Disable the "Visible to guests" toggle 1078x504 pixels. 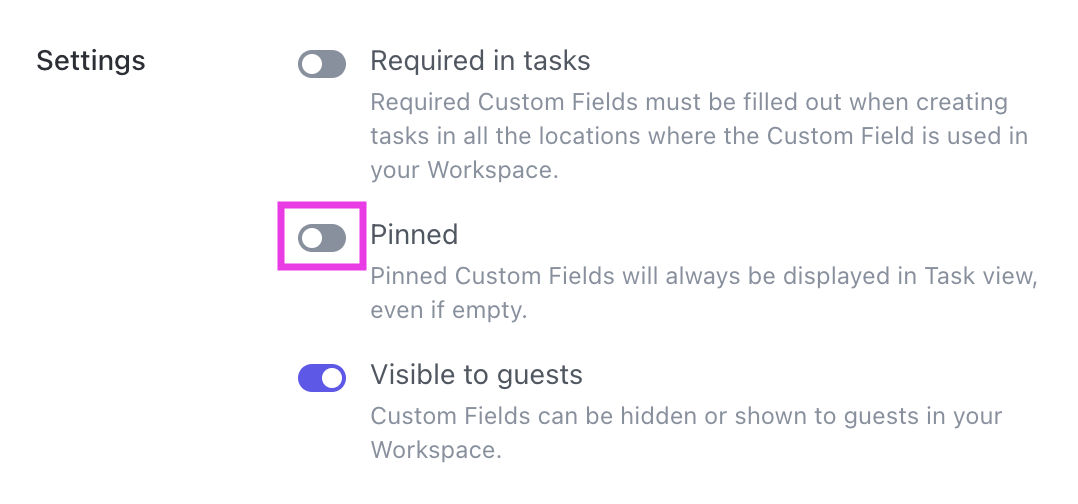[322, 377]
